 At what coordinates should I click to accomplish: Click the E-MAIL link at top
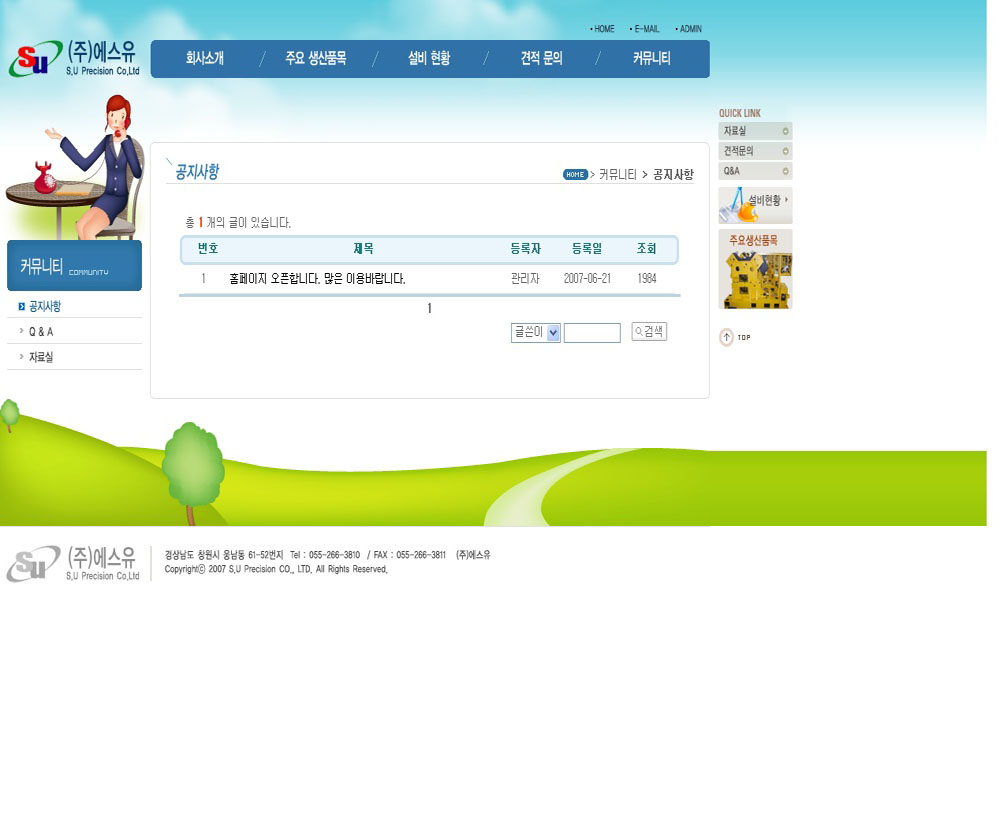646,29
